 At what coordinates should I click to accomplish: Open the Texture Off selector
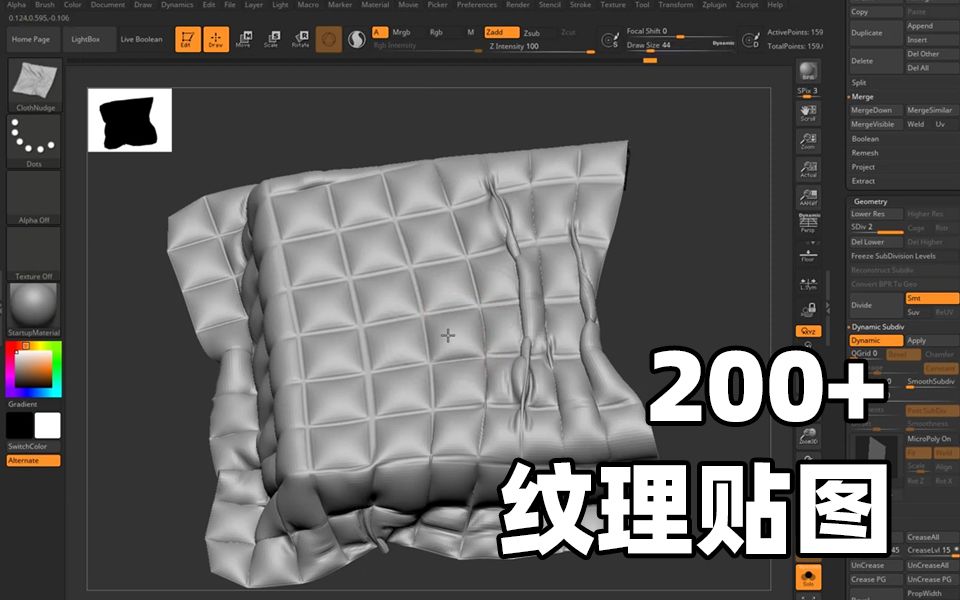(x=34, y=255)
